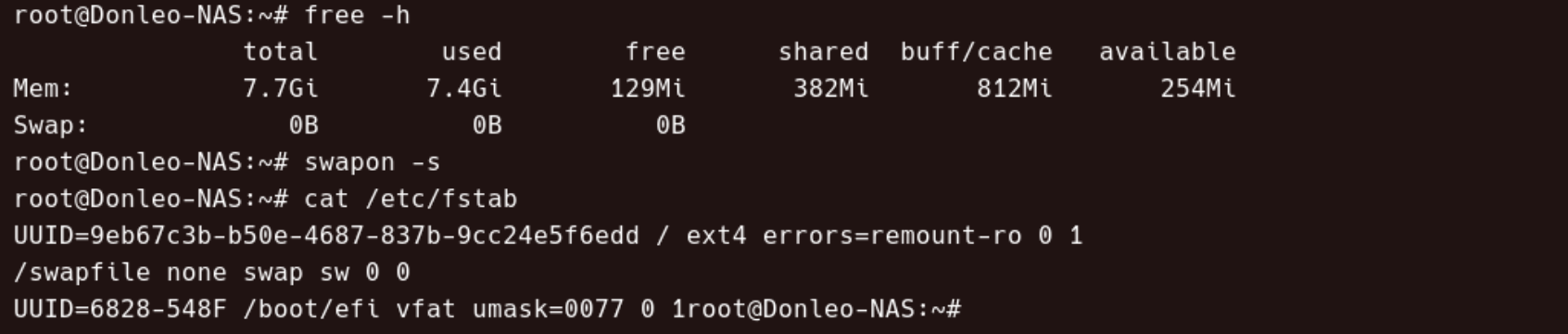Click the 129Mi free memory value

point(648,89)
